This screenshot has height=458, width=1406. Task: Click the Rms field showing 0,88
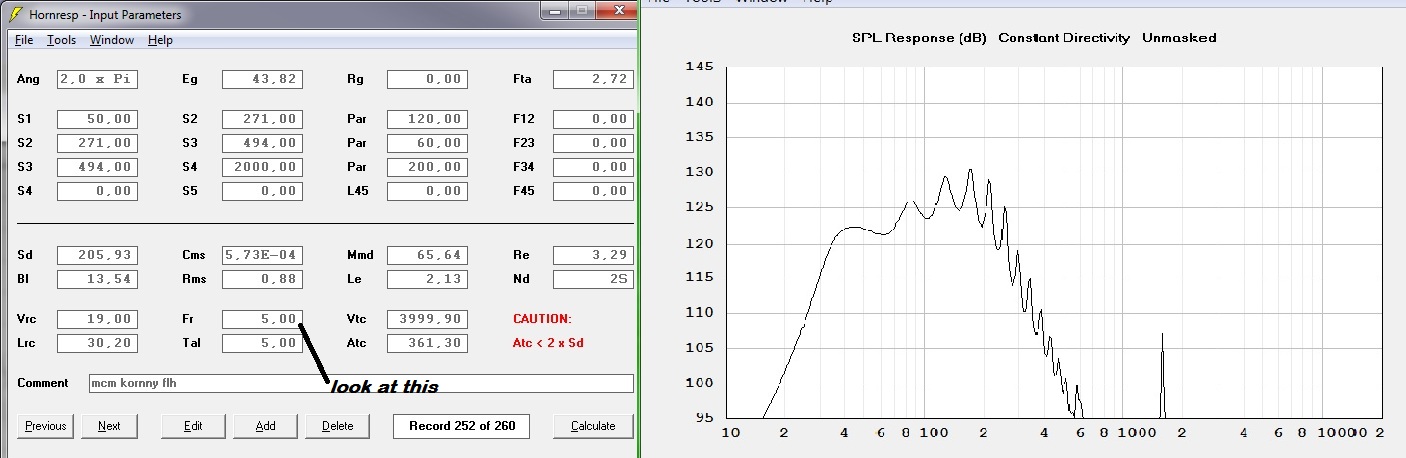tap(262, 279)
